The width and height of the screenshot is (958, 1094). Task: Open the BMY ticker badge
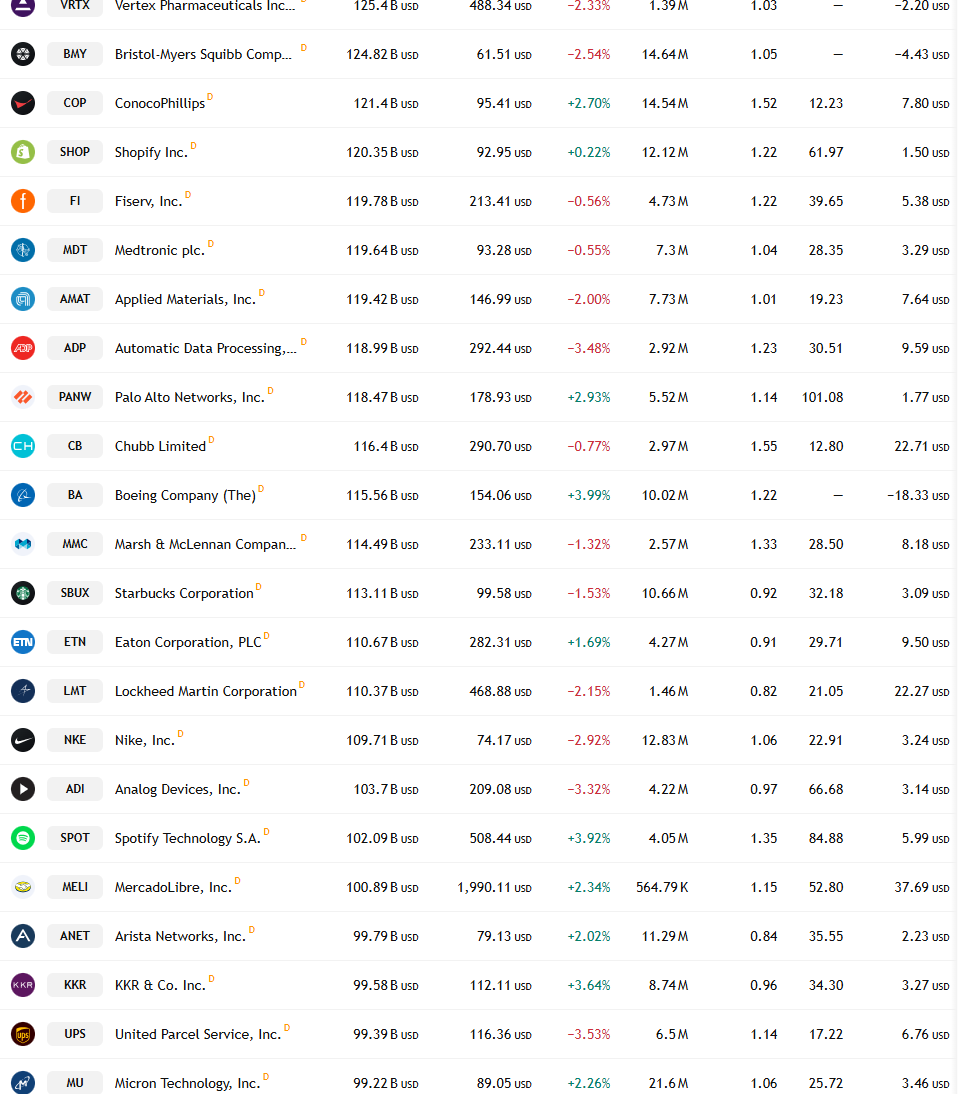point(75,54)
